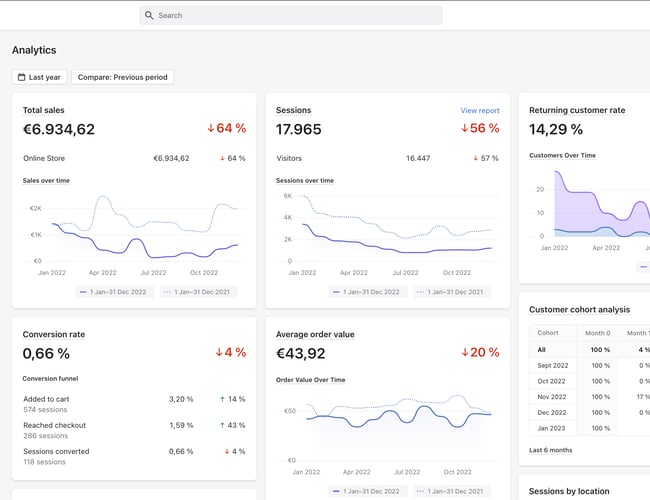Click the green up arrow for Reached checkout
Screen dimensions: 650x500
[222, 425]
